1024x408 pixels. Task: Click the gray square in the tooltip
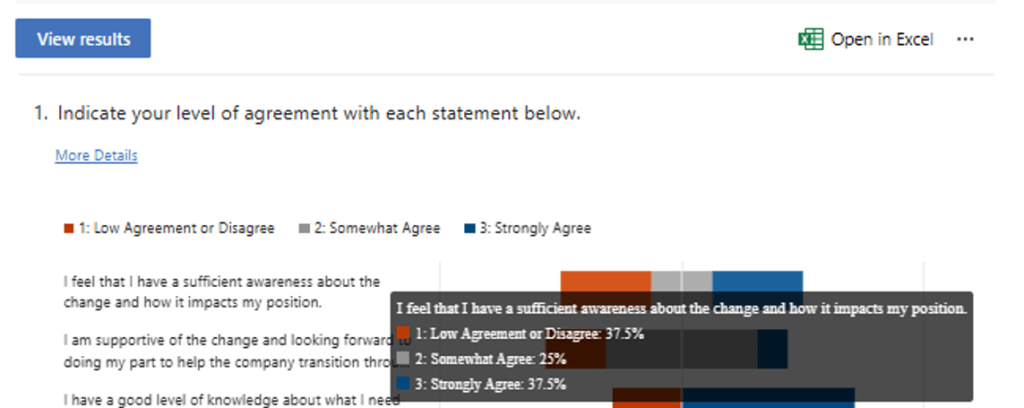(x=404, y=358)
